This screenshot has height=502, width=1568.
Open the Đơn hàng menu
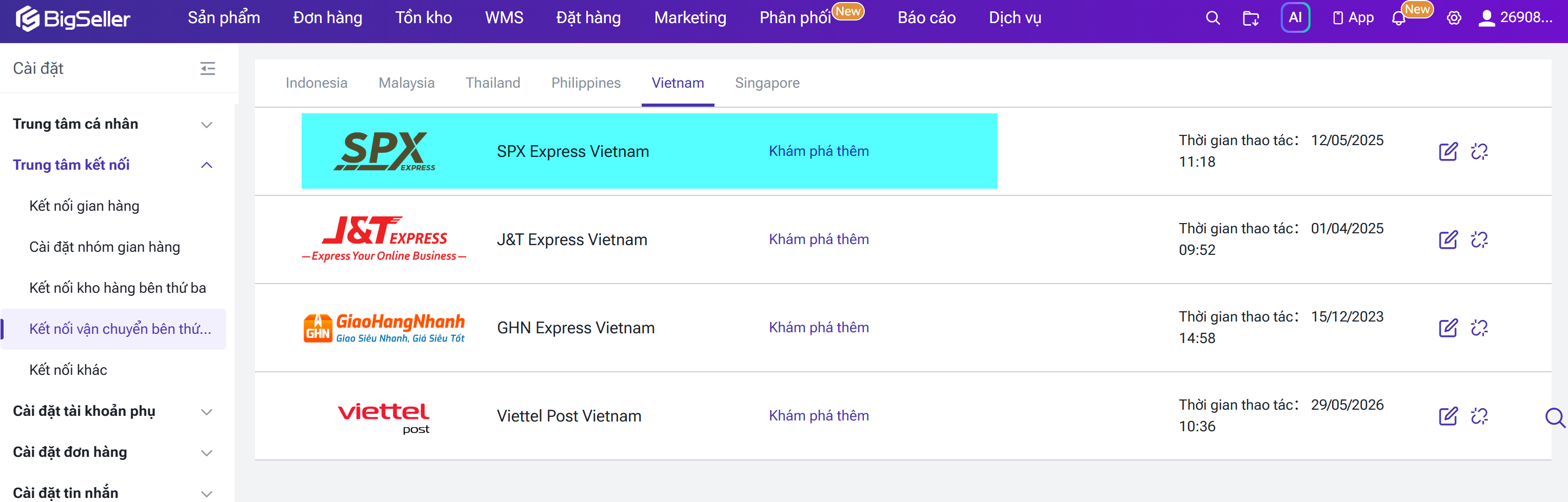click(x=327, y=17)
